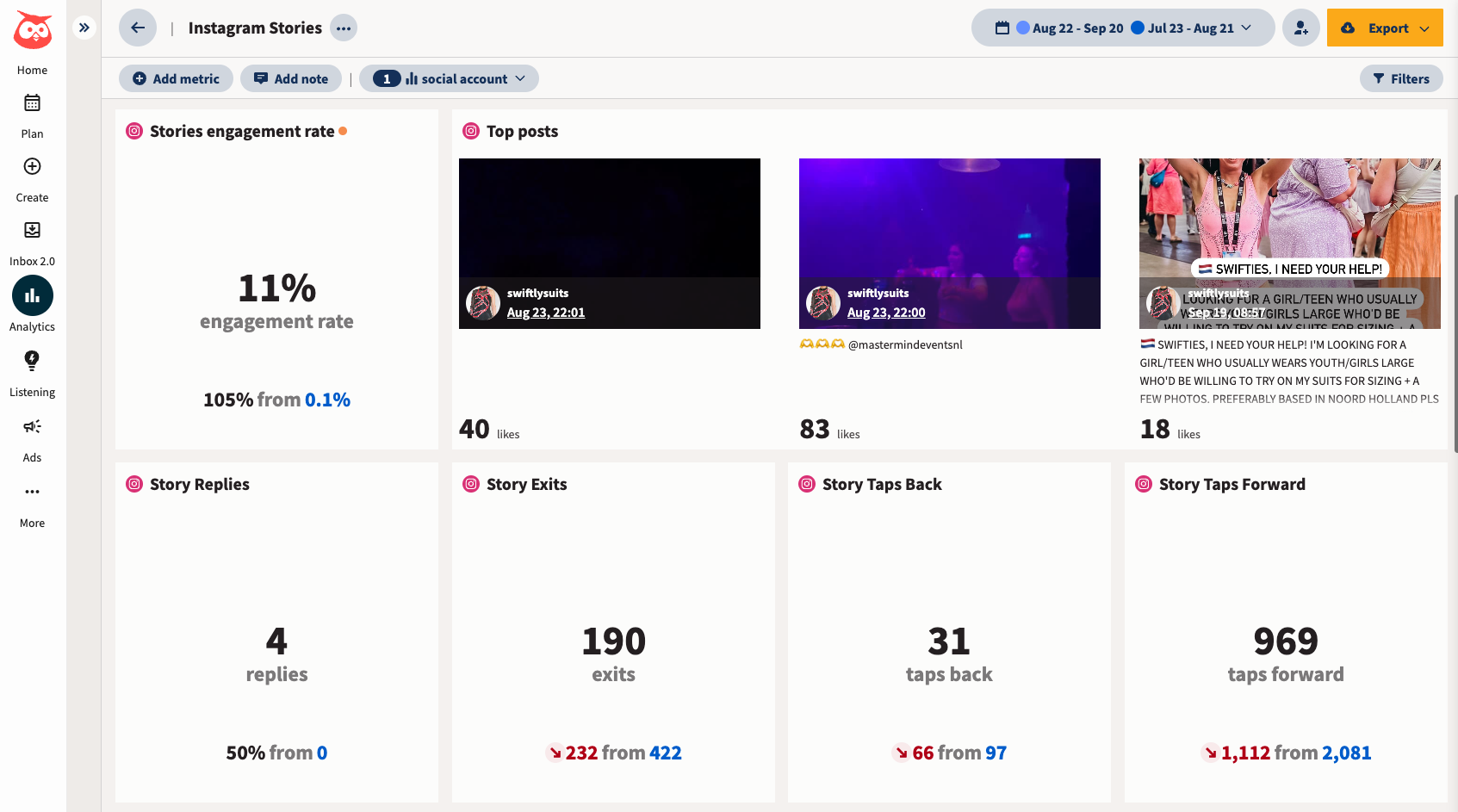Open the Filters panel
1458x812 pixels.
point(1401,78)
